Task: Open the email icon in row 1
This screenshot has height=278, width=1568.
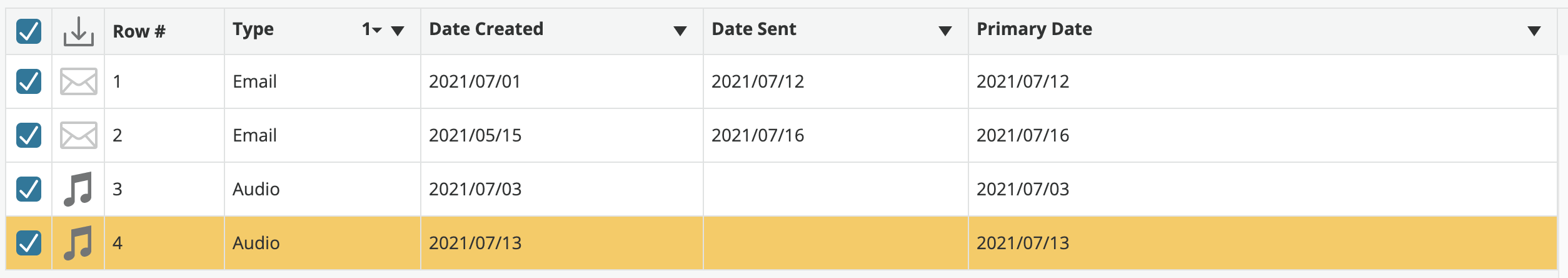Action: tap(79, 81)
